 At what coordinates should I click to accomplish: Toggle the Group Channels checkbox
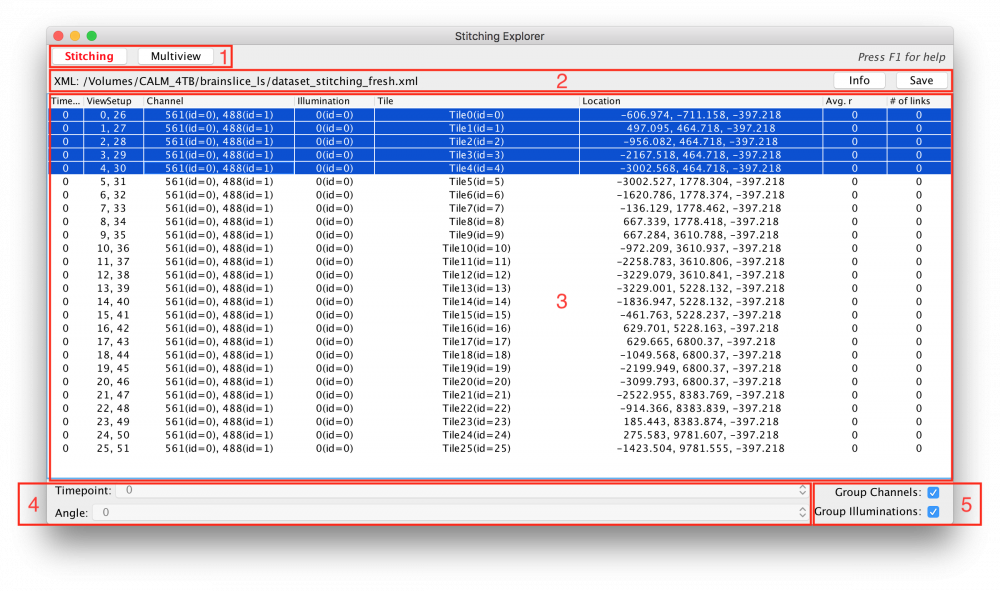point(935,491)
